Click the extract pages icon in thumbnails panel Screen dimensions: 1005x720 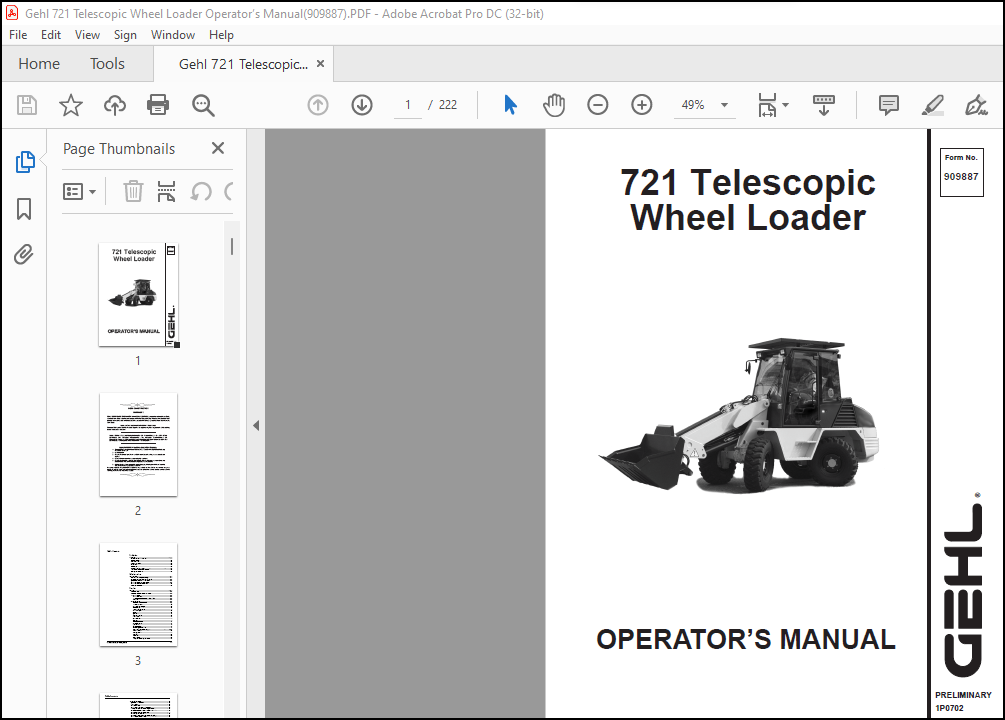[x=167, y=191]
